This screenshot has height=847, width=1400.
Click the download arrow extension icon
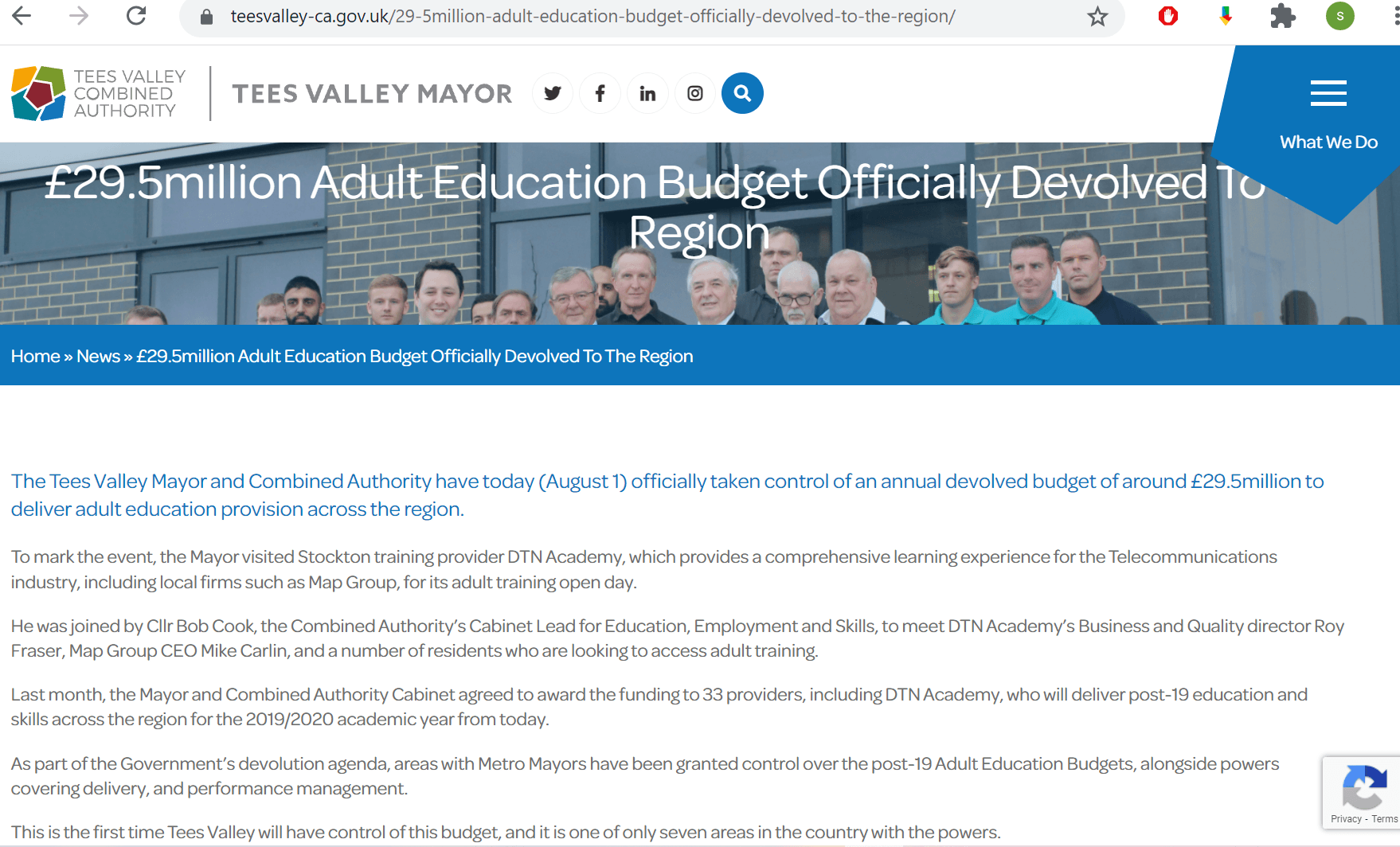(1226, 16)
